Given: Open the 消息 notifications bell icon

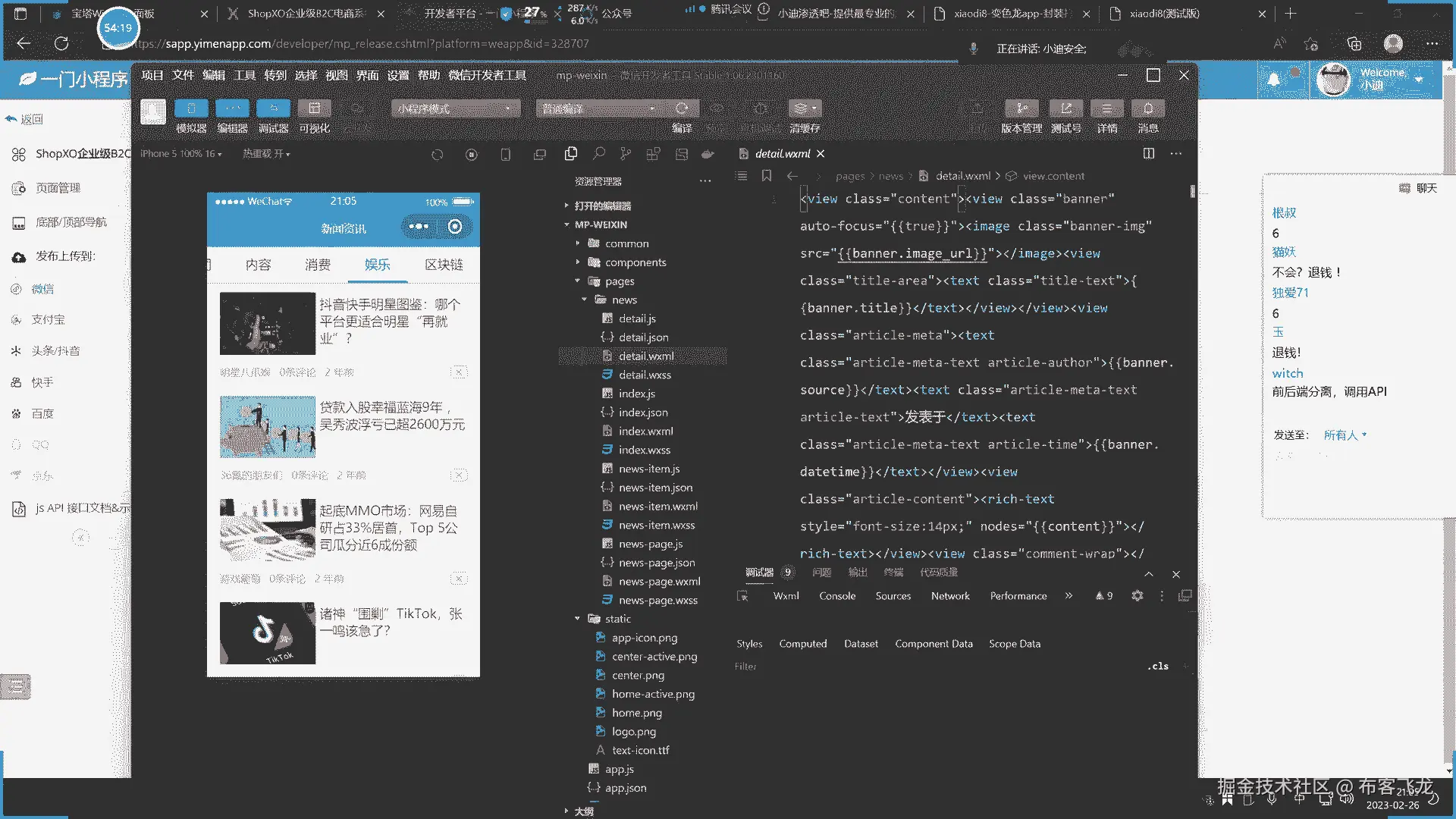Looking at the screenshot, I should 1147,108.
